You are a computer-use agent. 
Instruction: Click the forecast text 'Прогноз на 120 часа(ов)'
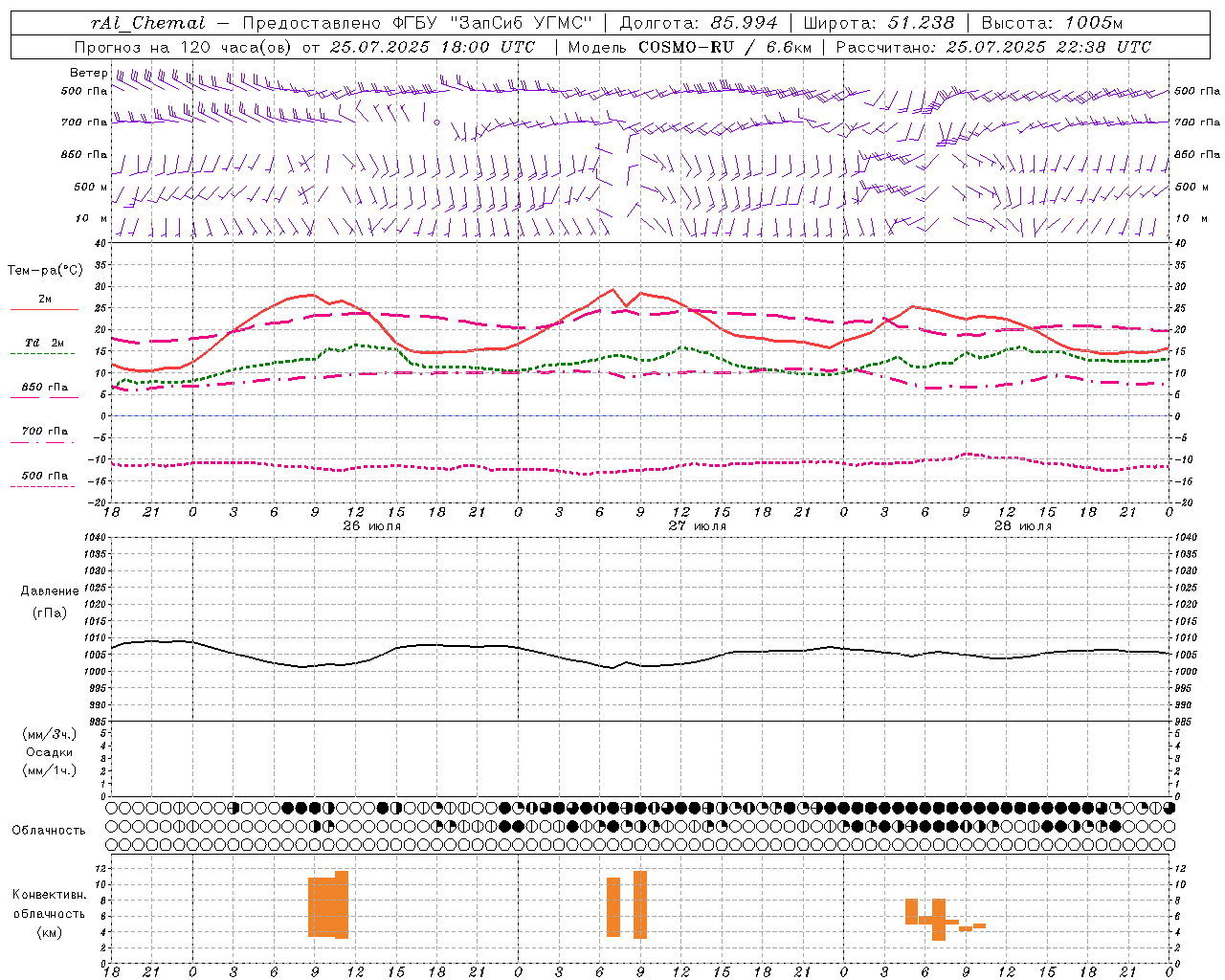pyautogui.click(x=184, y=47)
